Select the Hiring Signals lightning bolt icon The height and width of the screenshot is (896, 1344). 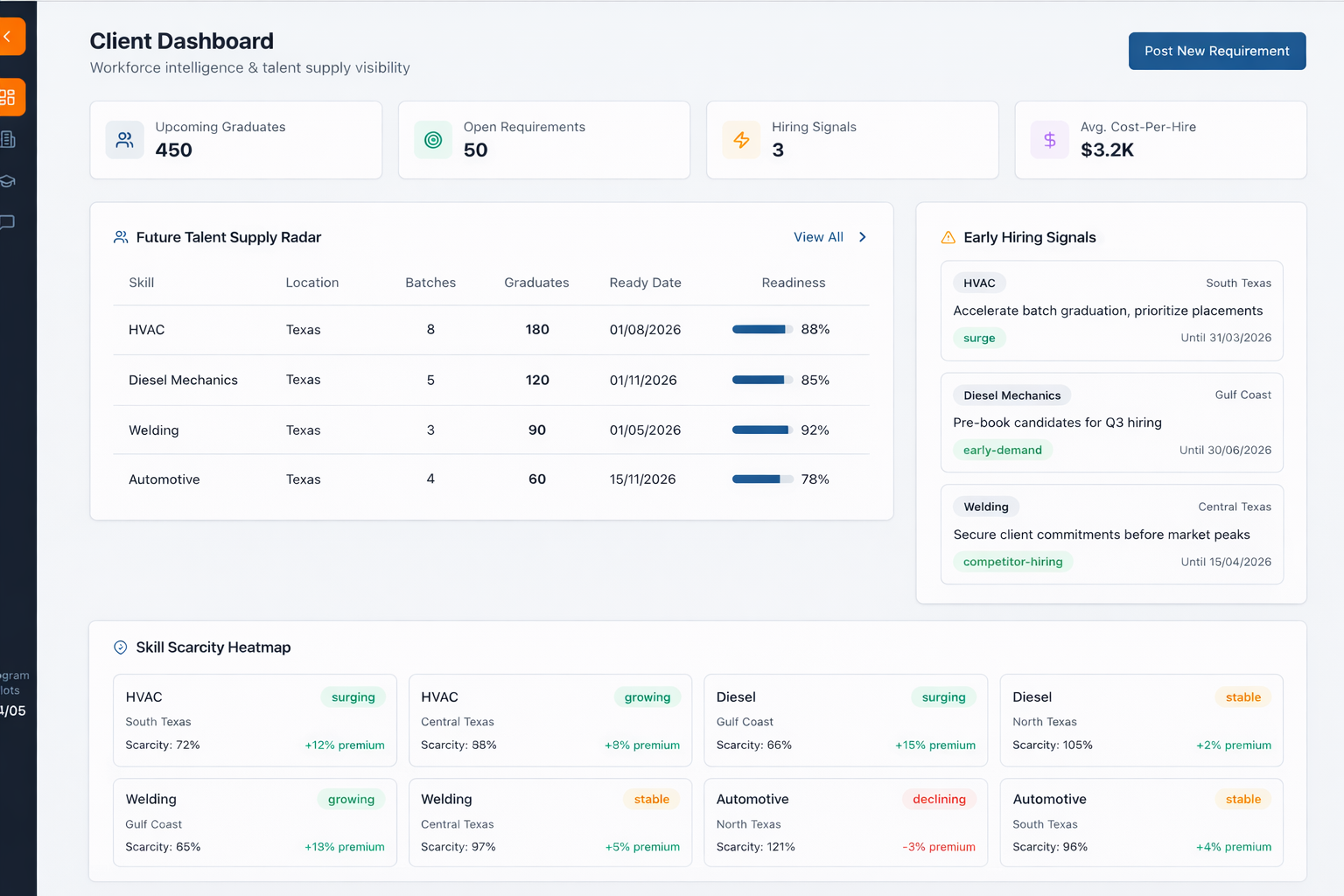[x=741, y=139]
